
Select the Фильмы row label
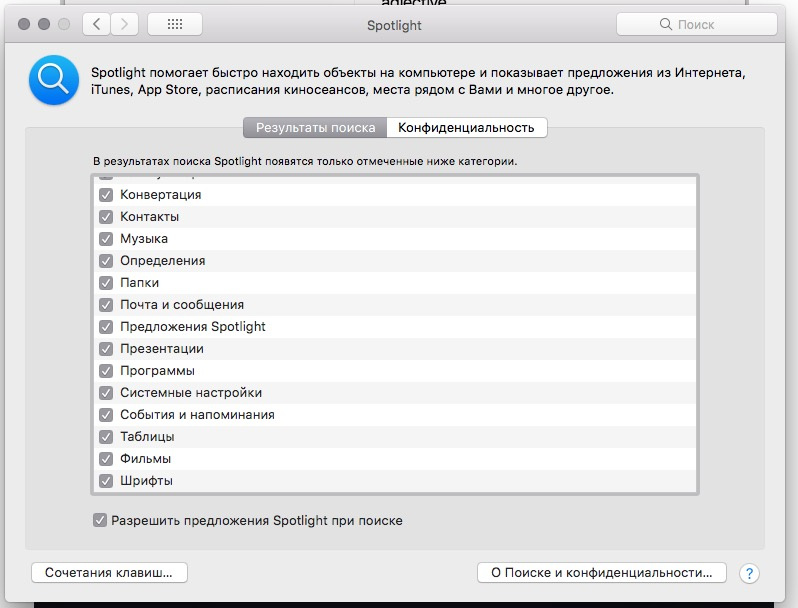click(x=145, y=459)
